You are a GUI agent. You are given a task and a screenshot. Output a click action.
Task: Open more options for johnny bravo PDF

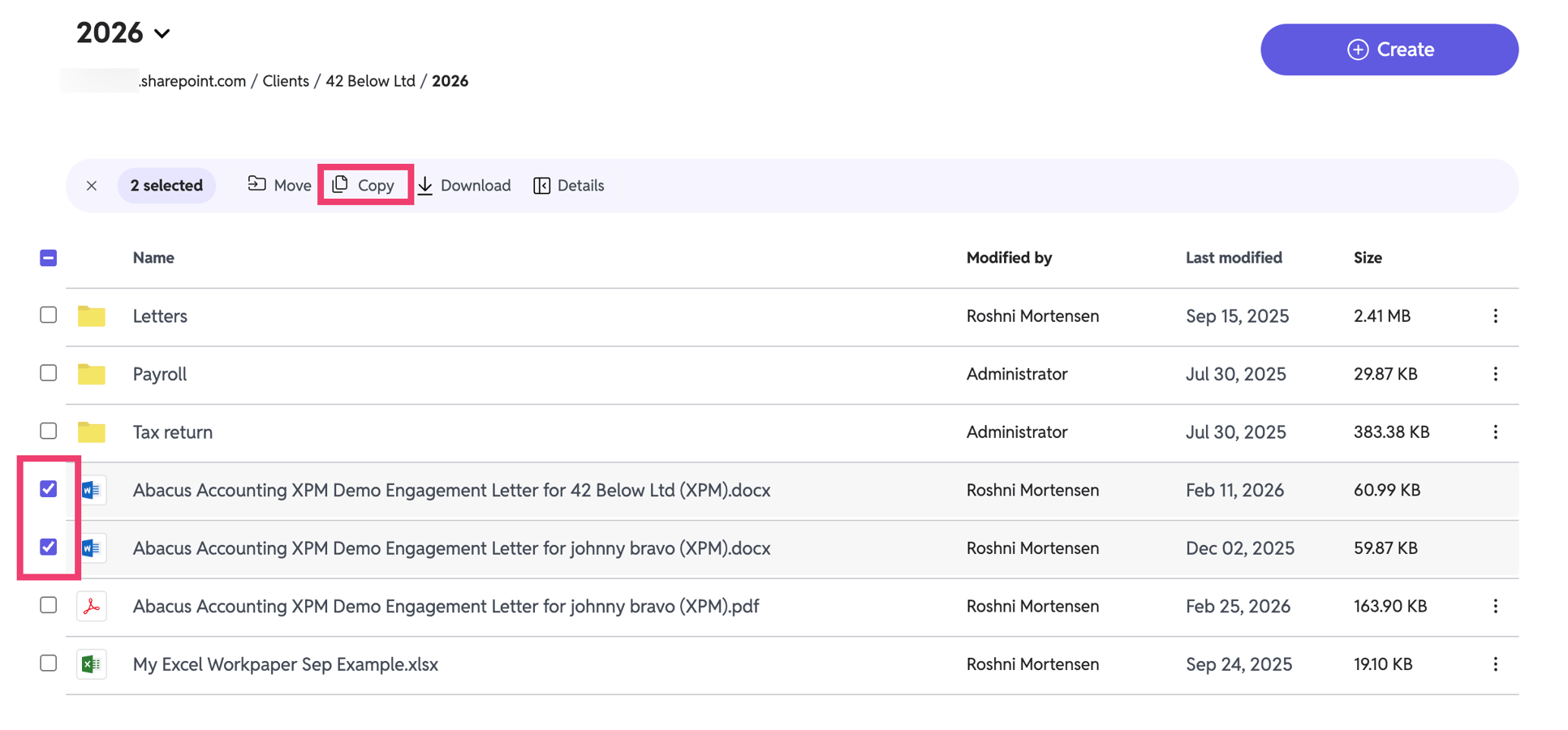1495,606
